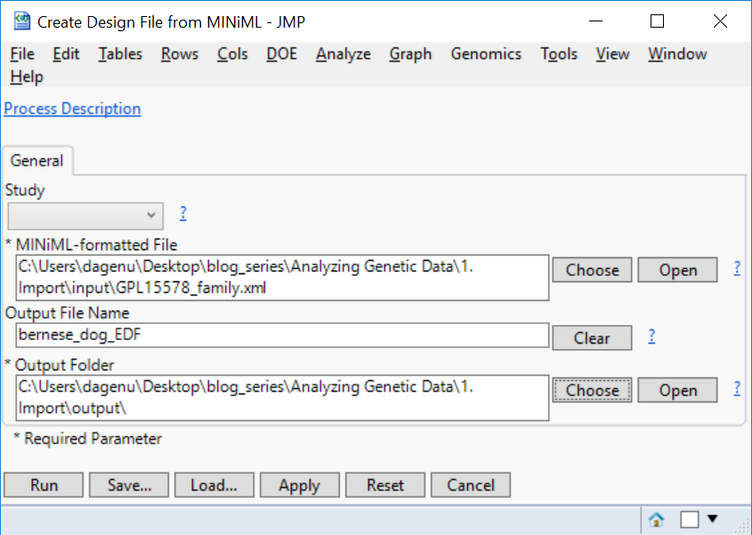Open the DOE menu
The height and width of the screenshot is (535, 752).
click(282, 54)
